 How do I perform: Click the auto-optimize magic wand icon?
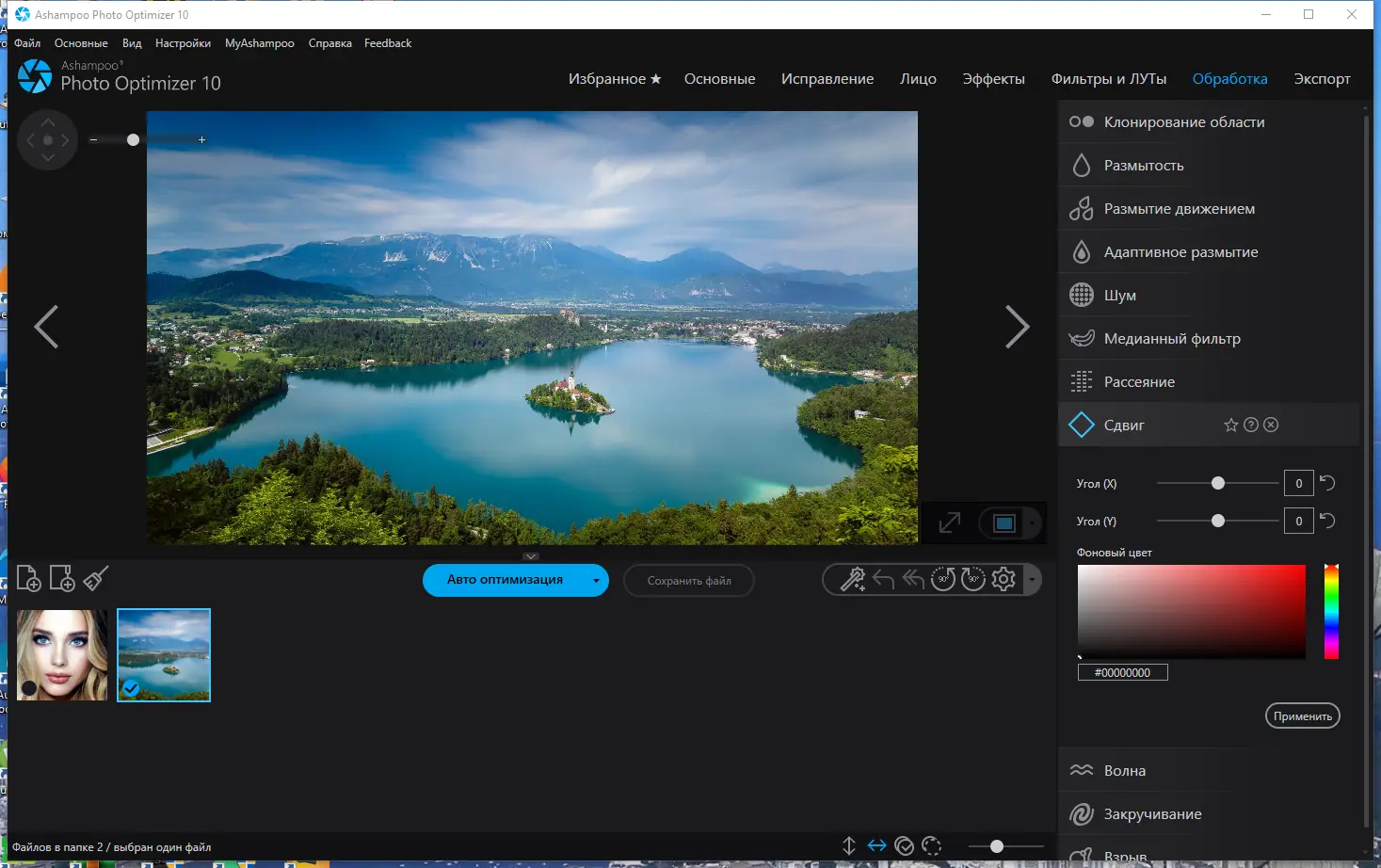point(852,580)
